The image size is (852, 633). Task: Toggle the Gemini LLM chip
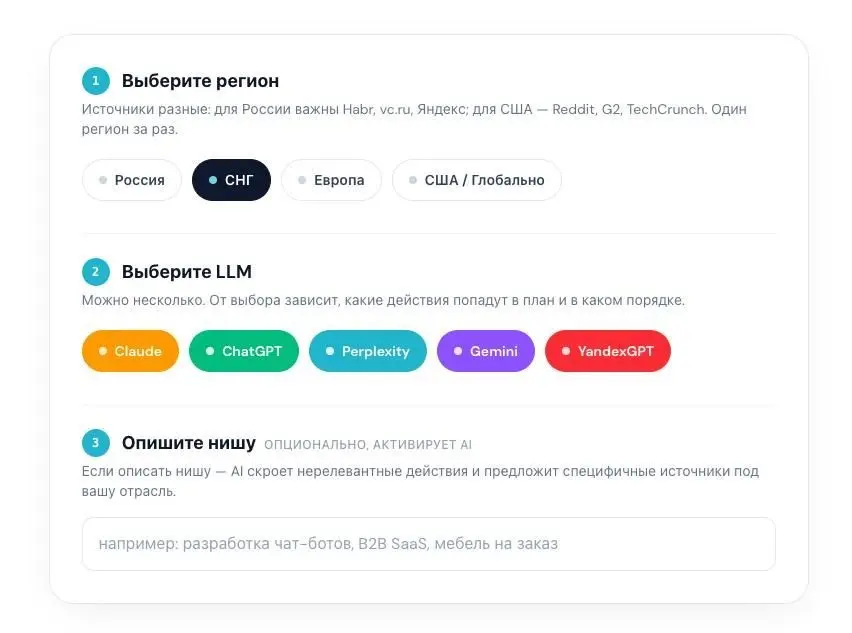tap(486, 351)
